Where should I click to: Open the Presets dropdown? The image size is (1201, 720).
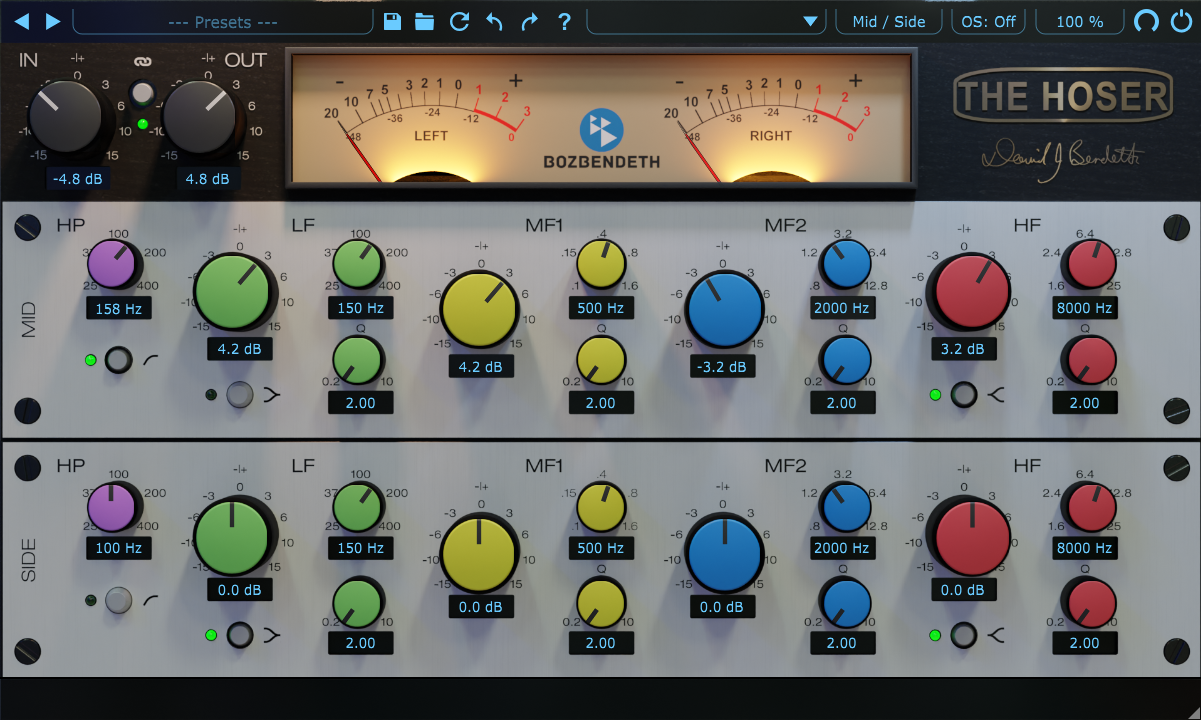[222, 21]
